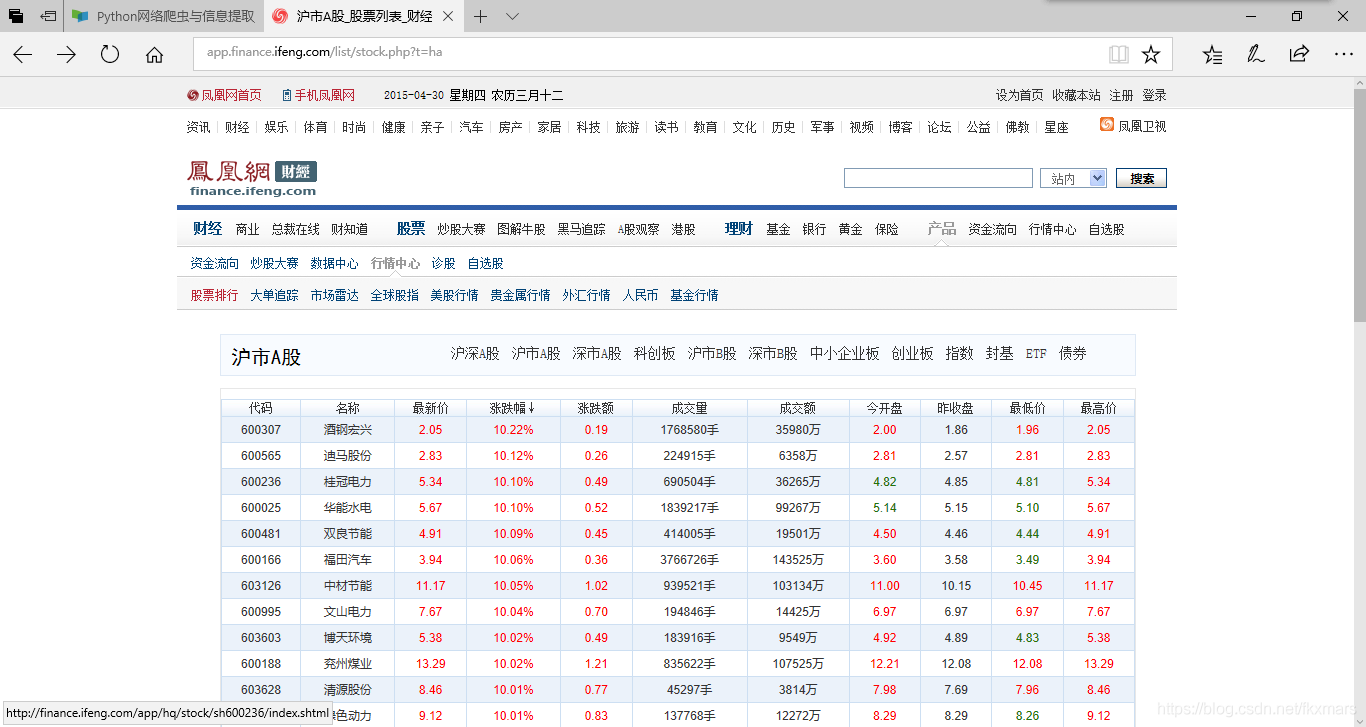Open the favorites hub list
This screenshot has width=1366, height=727.
pos(1212,55)
